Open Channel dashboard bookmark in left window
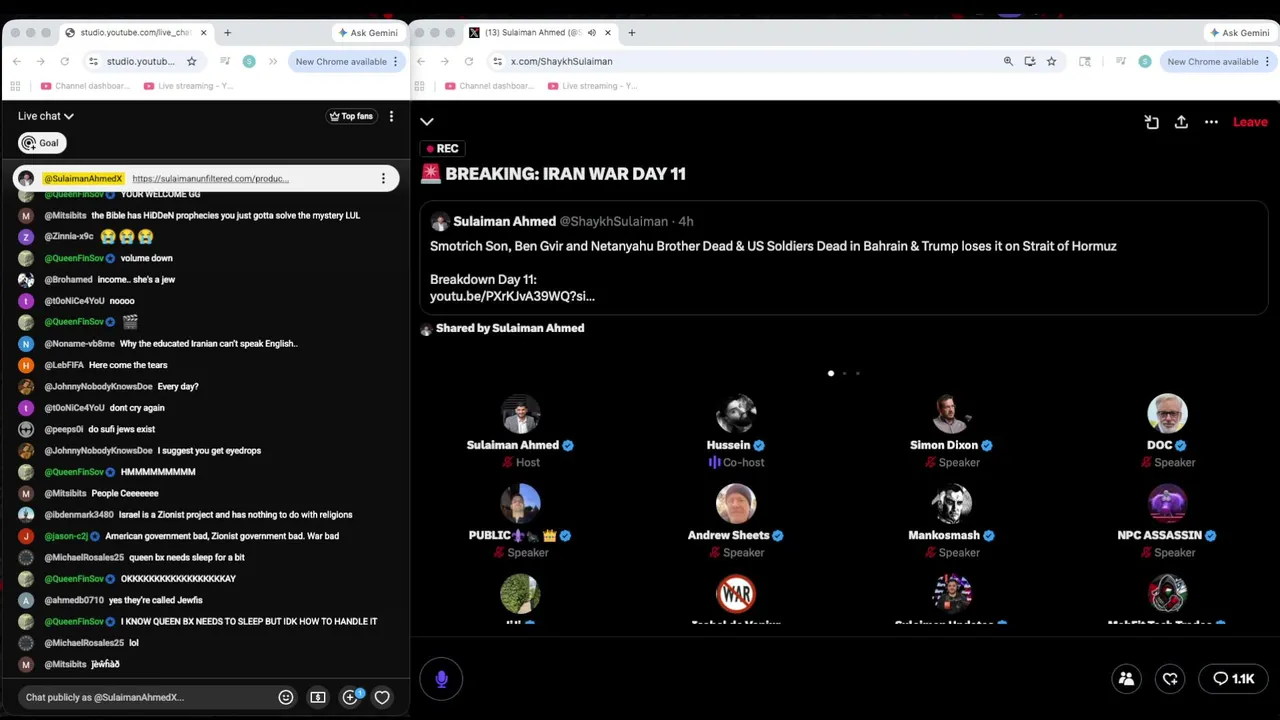1280x720 pixels. [x=87, y=86]
